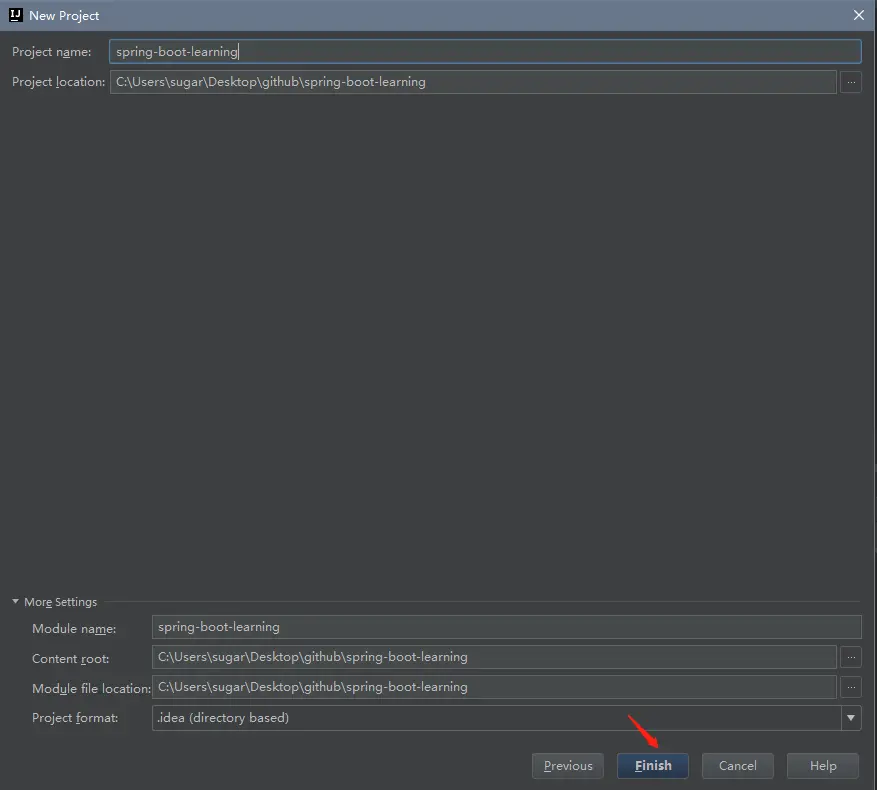Click the 'Module name:' label

click(x=74, y=629)
